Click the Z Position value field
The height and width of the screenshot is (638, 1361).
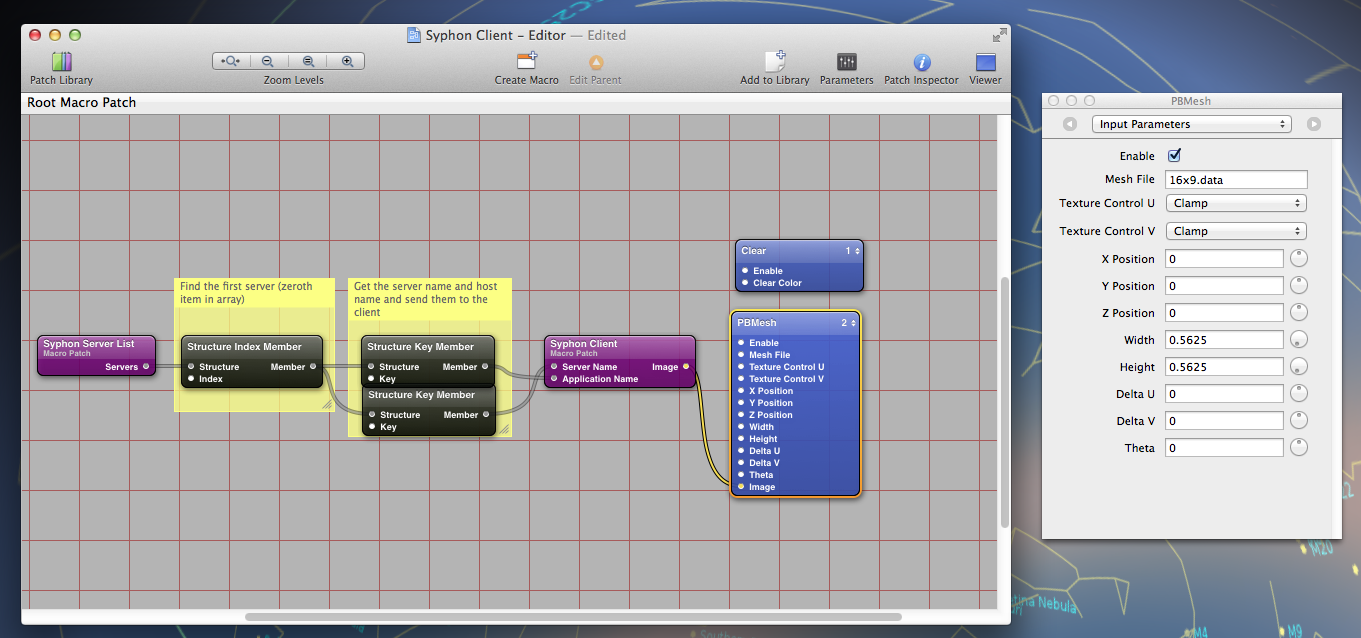(1224, 313)
